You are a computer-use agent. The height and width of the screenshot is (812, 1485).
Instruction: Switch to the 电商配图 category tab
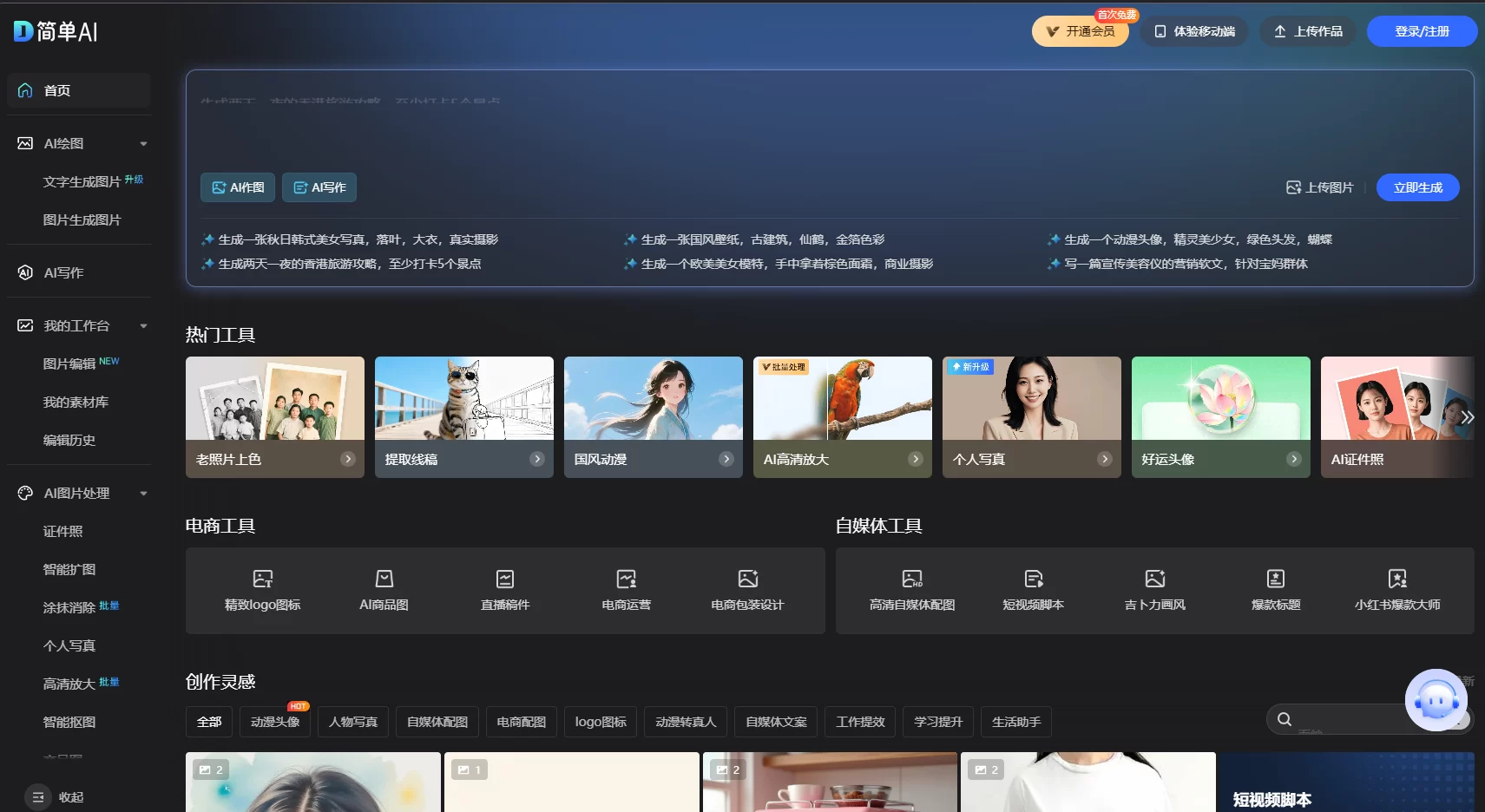(521, 722)
